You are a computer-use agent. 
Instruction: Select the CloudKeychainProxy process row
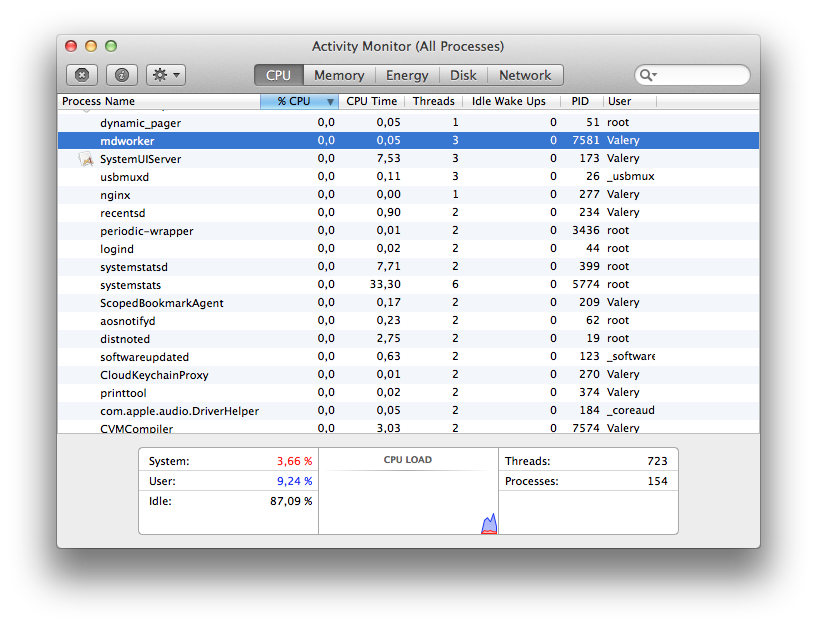pos(408,375)
